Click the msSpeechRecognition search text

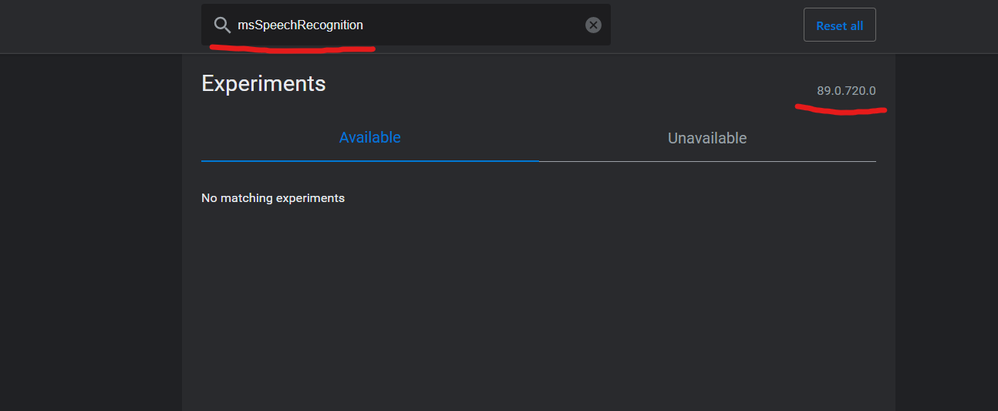(x=300, y=25)
